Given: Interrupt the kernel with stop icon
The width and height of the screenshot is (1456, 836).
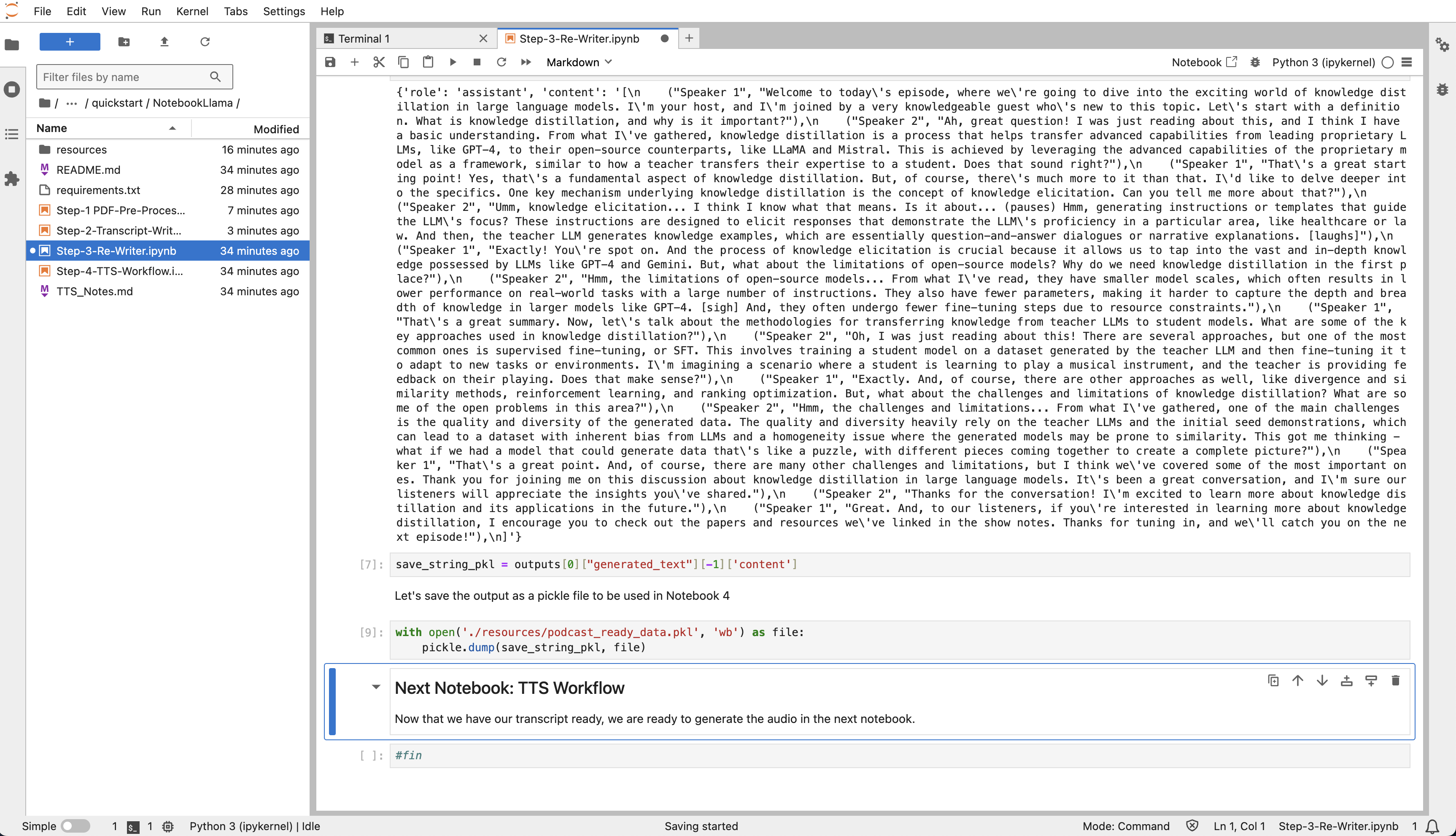Looking at the screenshot, I should coord(477,62).
